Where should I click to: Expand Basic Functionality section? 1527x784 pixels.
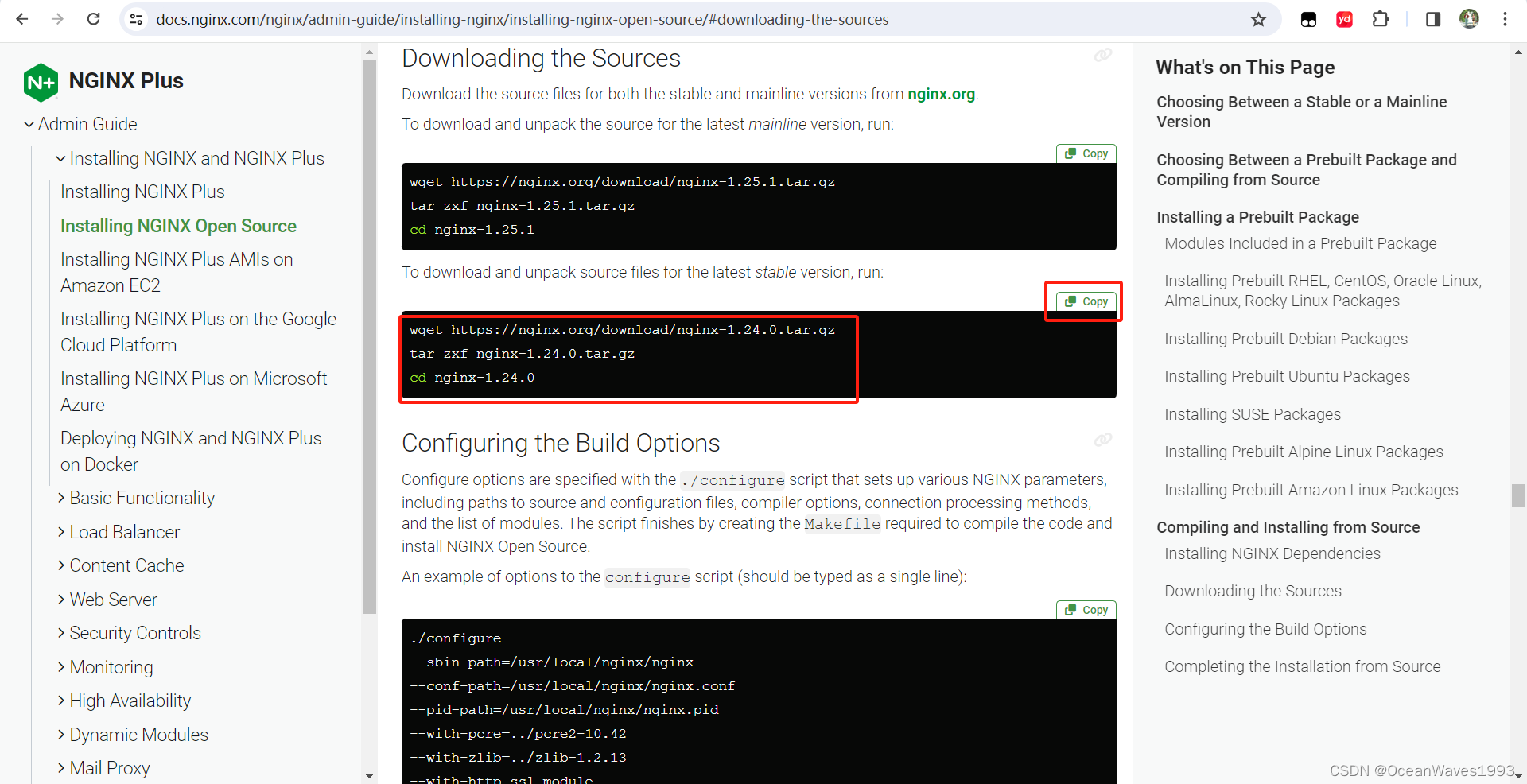point(61,498)
